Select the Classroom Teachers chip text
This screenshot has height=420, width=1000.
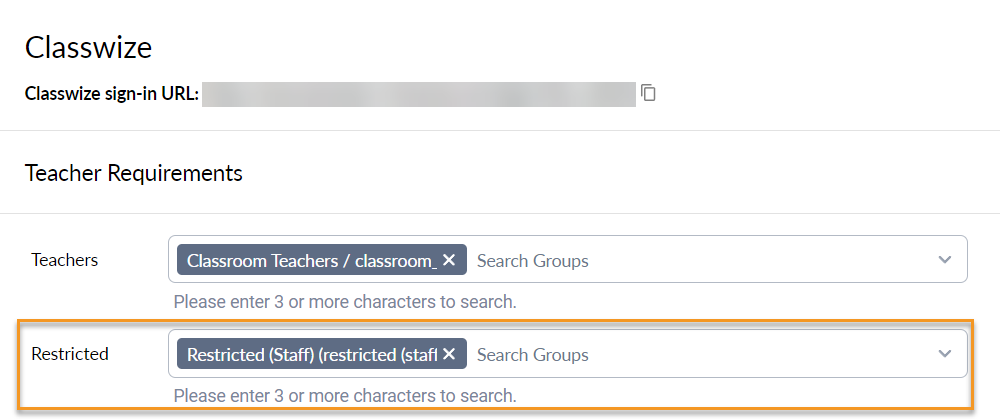[x=312, y=261]
